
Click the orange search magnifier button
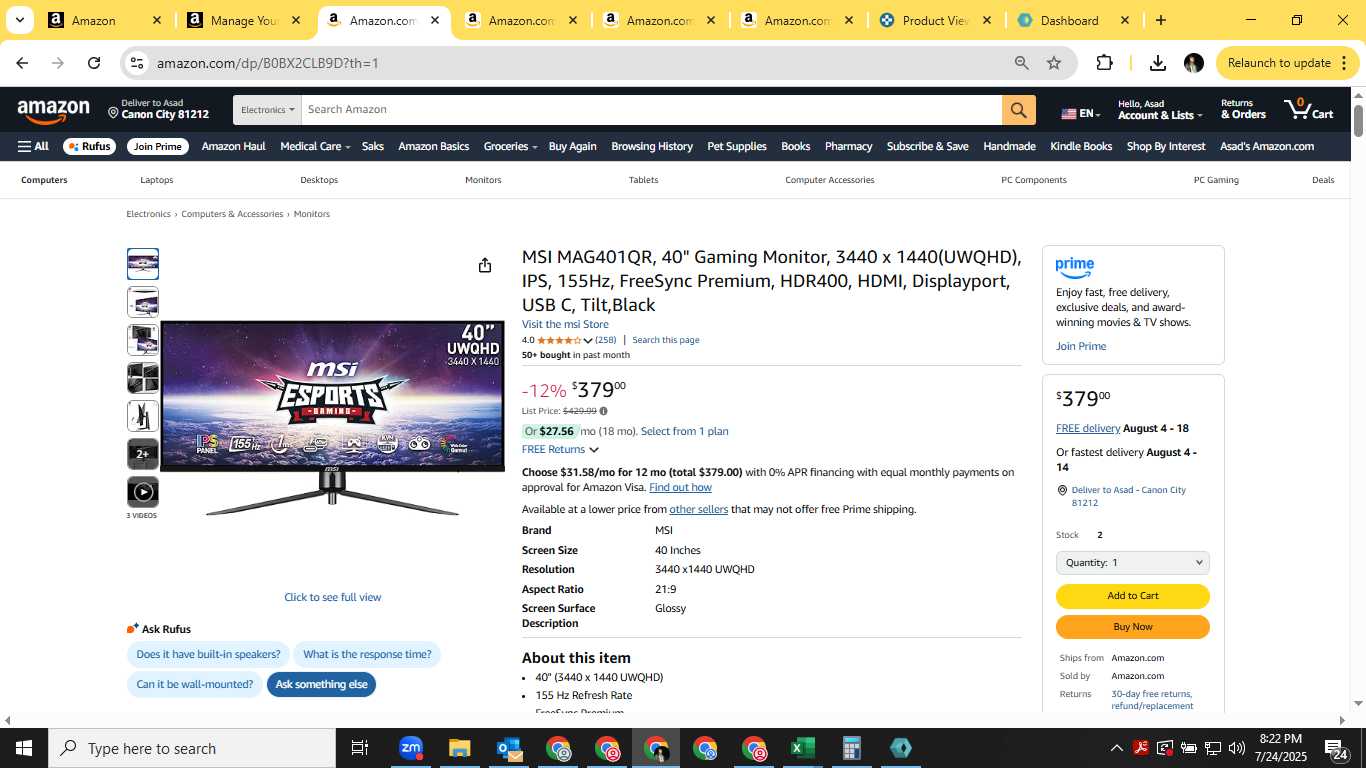pyautogui.click(x=1018, y=110)
